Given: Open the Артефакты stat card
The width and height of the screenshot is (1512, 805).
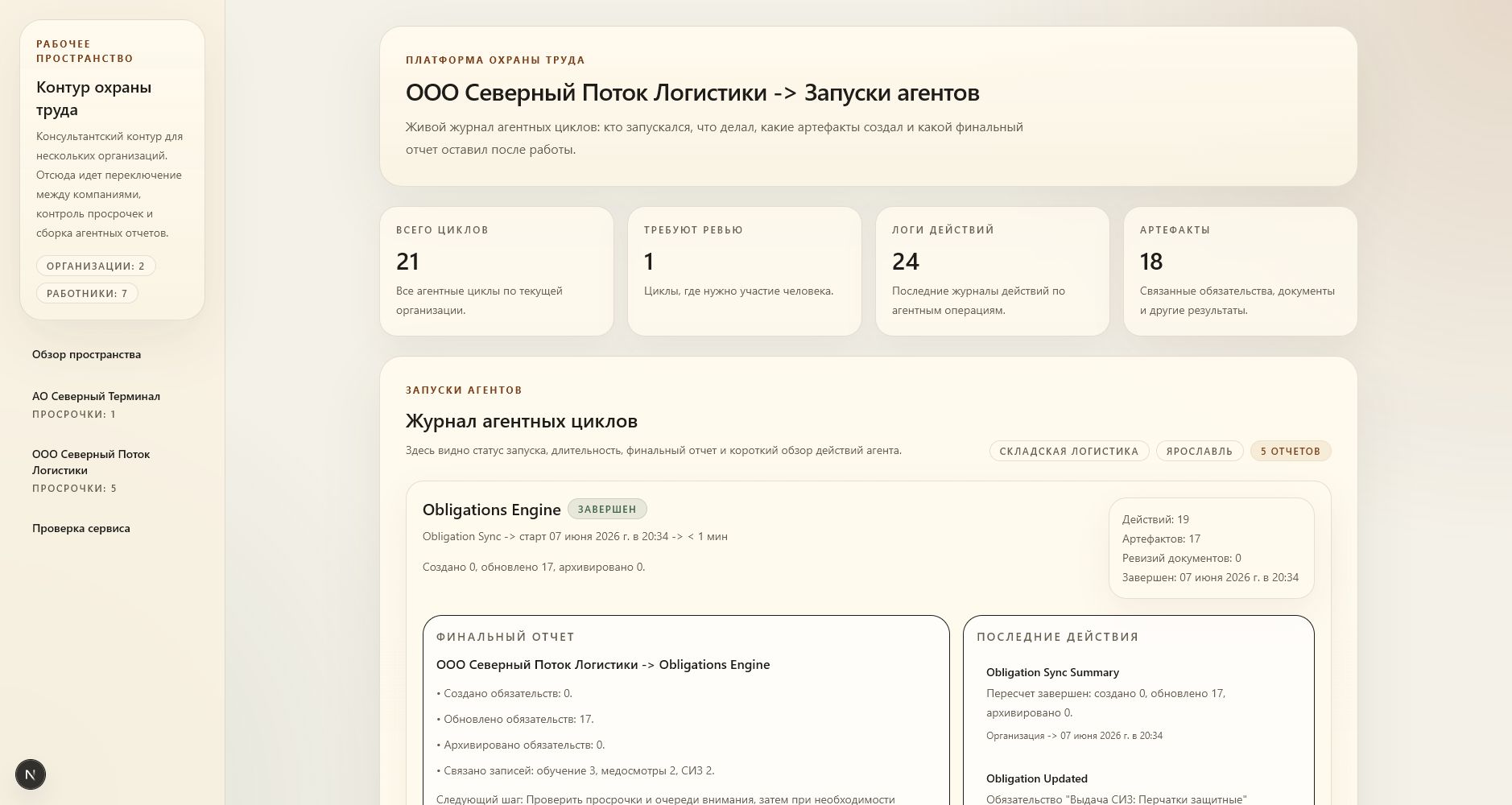Looking at the screenshot, I should point(1241,271).
